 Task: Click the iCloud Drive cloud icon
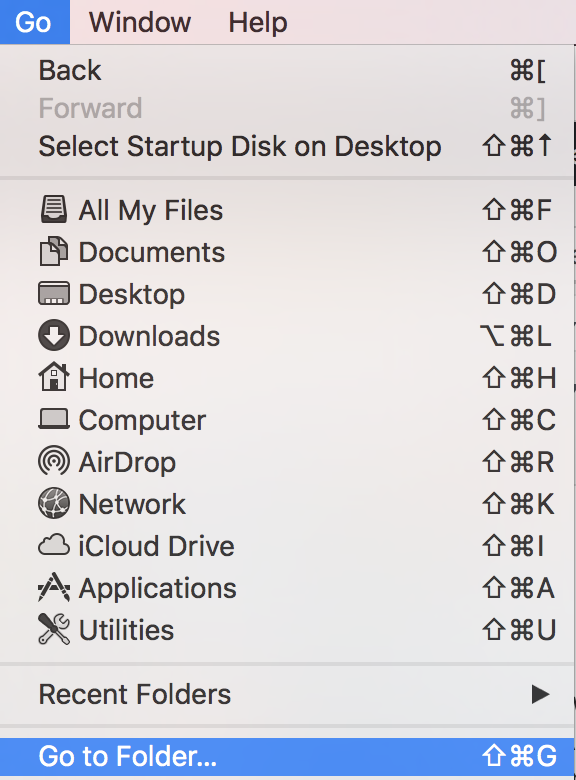pyautogui.click(x=54, y=545)
